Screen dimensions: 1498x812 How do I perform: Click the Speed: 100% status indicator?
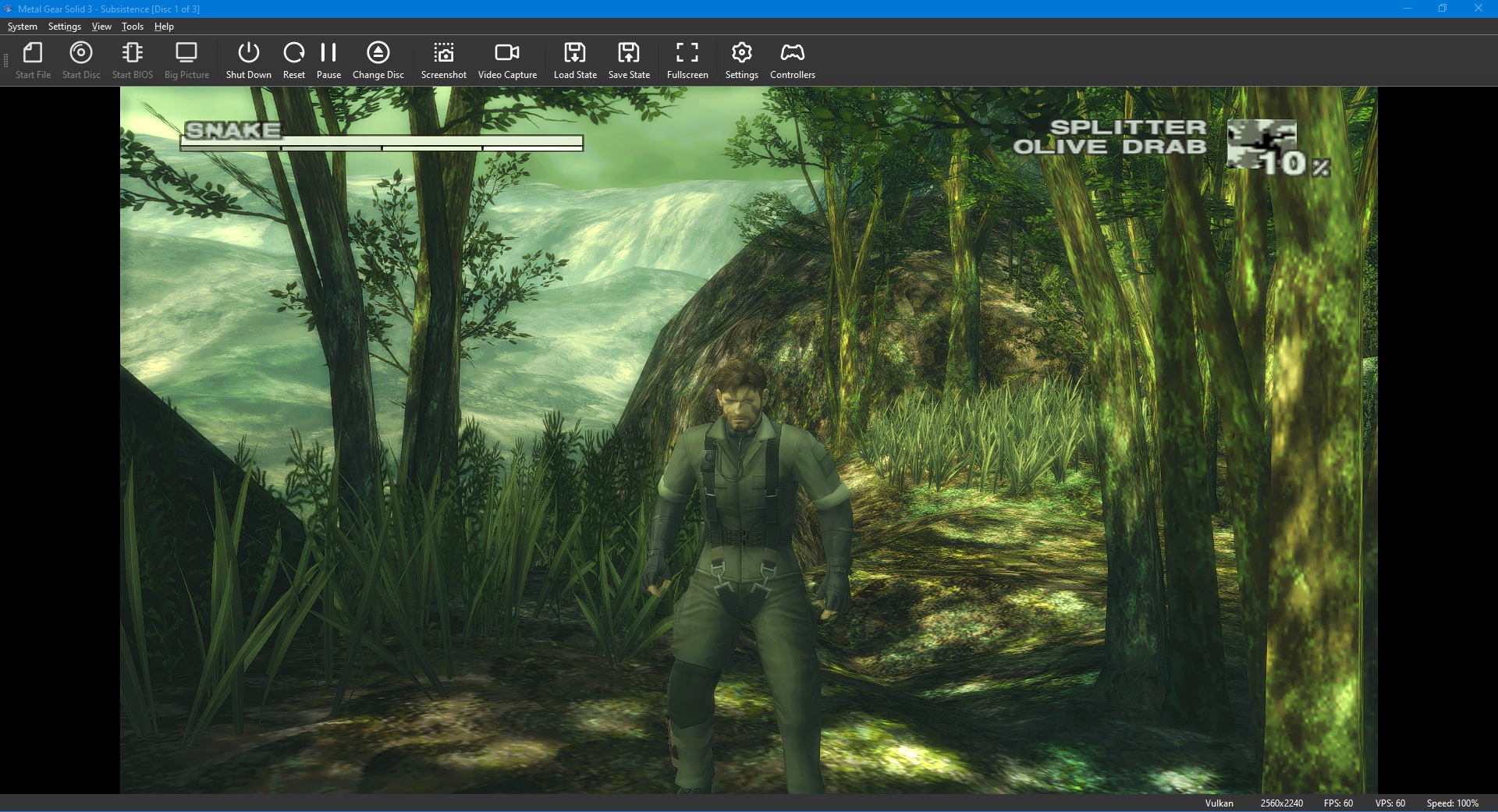[x=1452, y=803]
